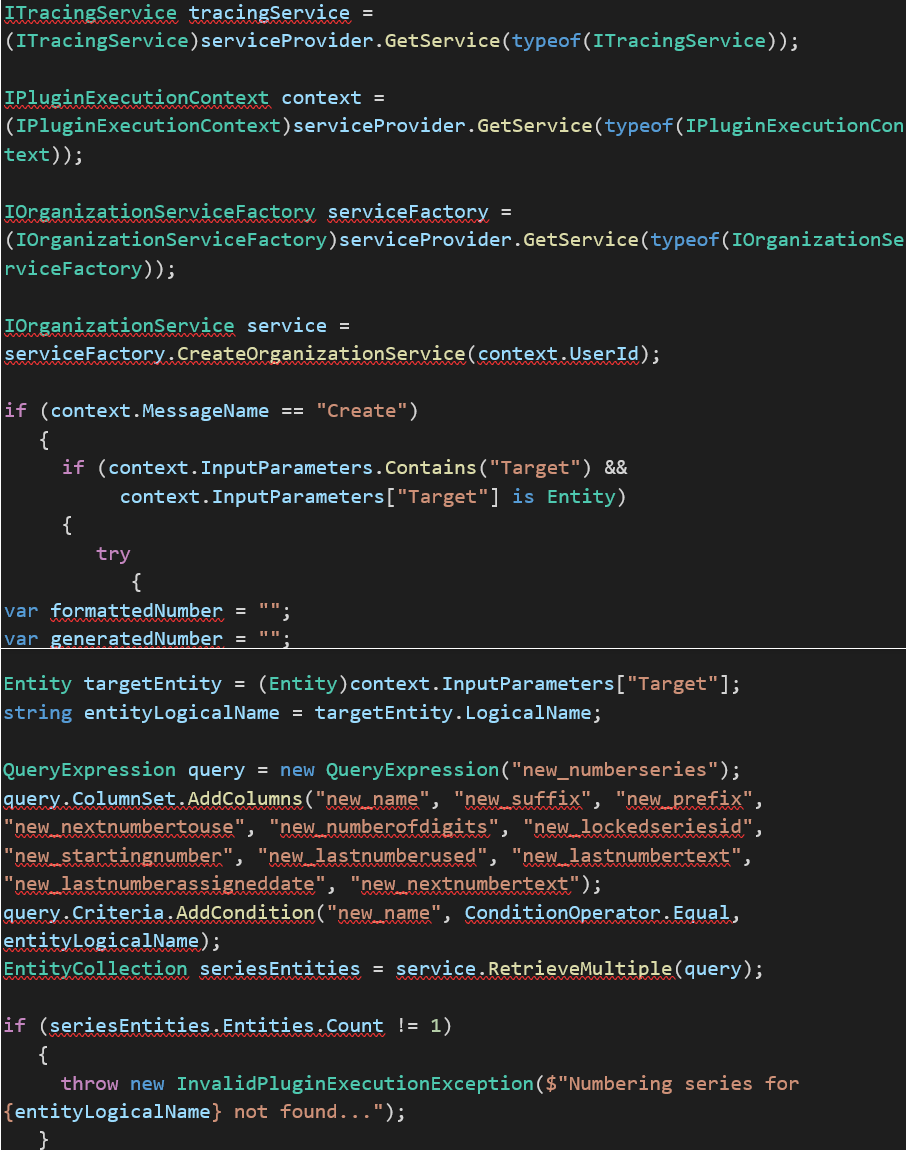Click the "new_nextnumbertouse" string
The width and height of the screenshot is (906, 1150).
(124, 827)
